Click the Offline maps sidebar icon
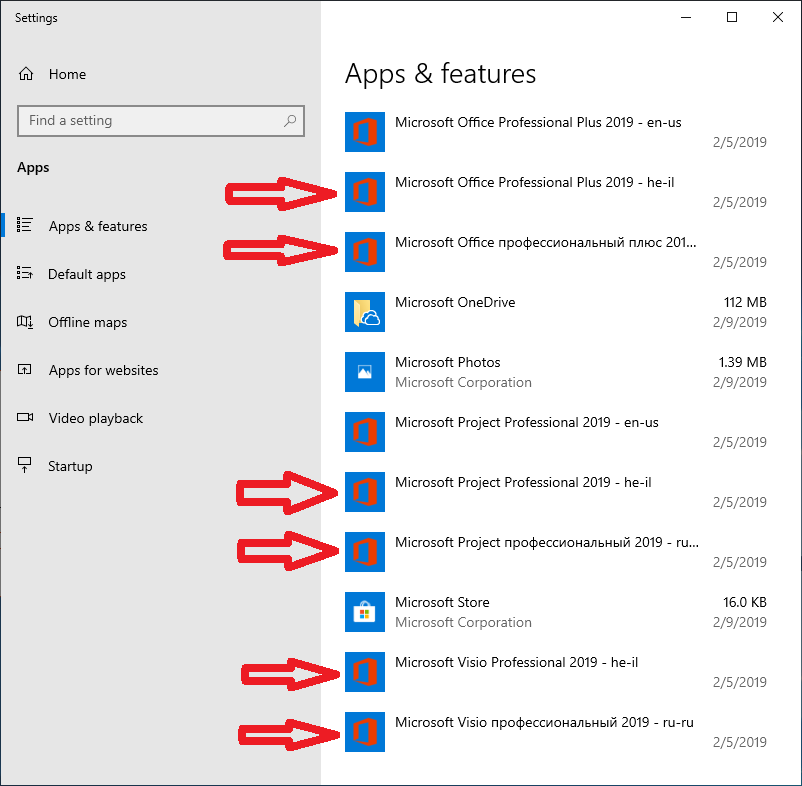Screen dimensions: 802x786 click(25, 322)
